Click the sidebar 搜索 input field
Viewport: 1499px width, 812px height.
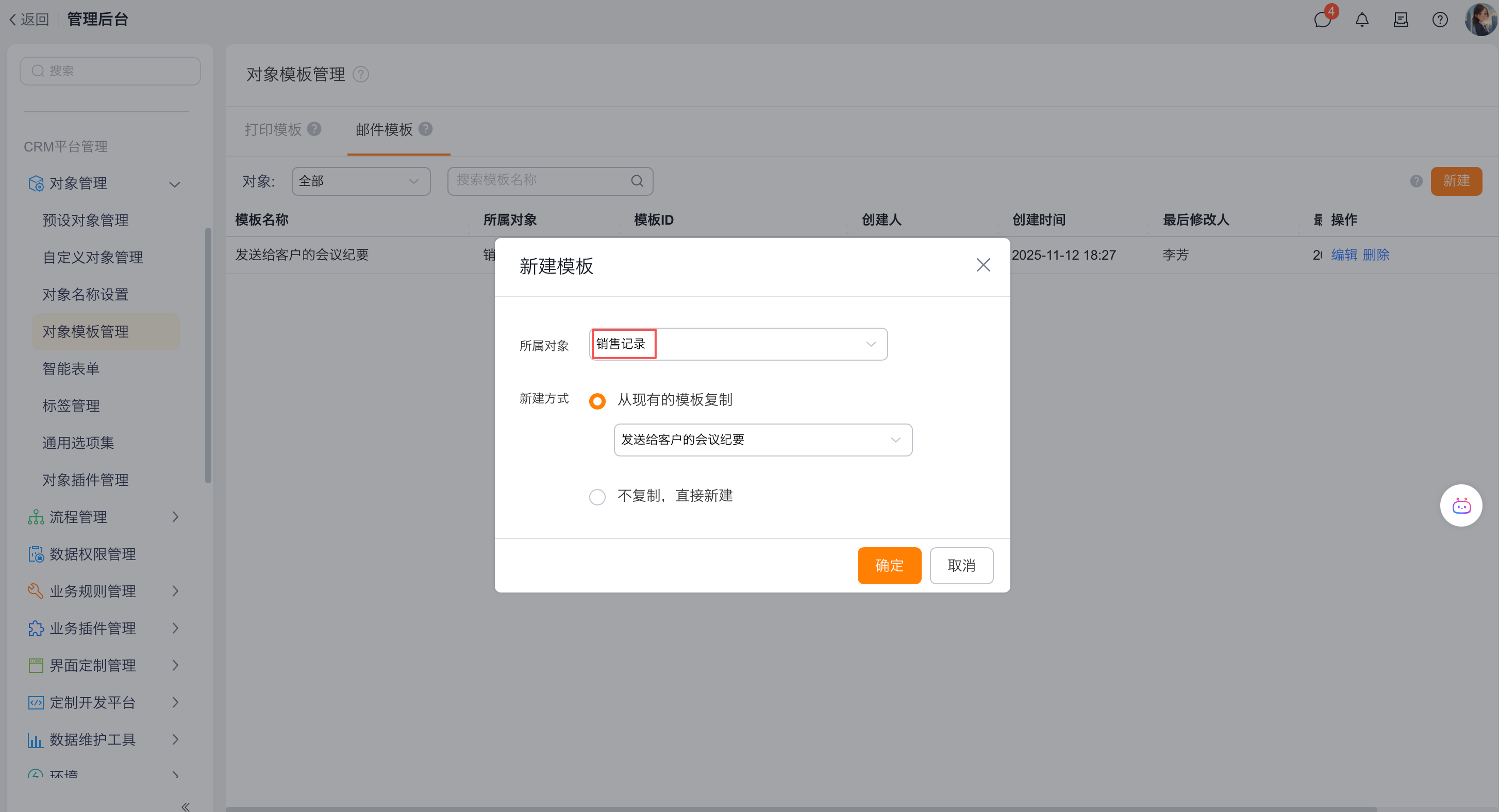tap(110, 71)
